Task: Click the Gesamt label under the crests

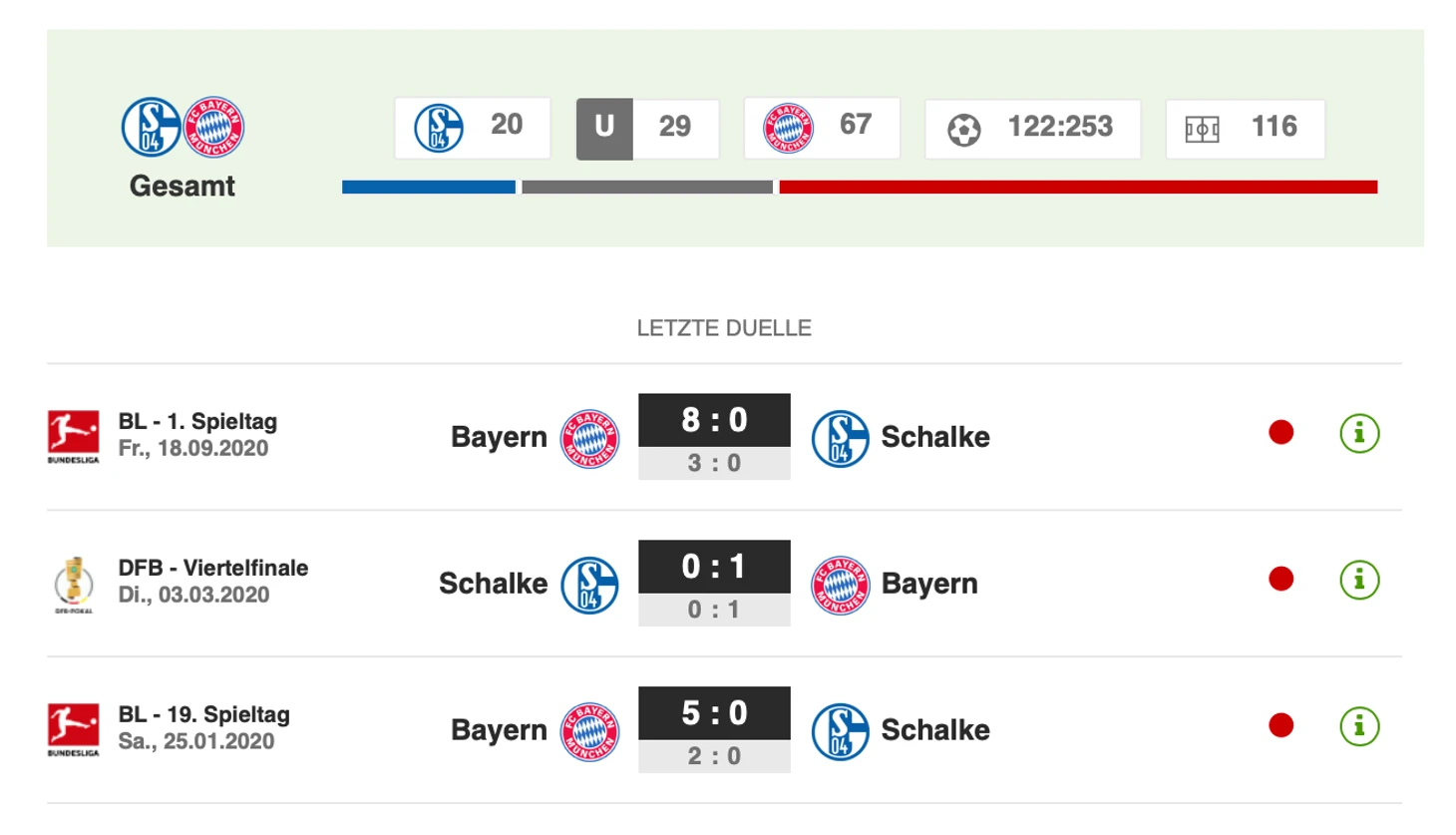Action: point(182,187)
